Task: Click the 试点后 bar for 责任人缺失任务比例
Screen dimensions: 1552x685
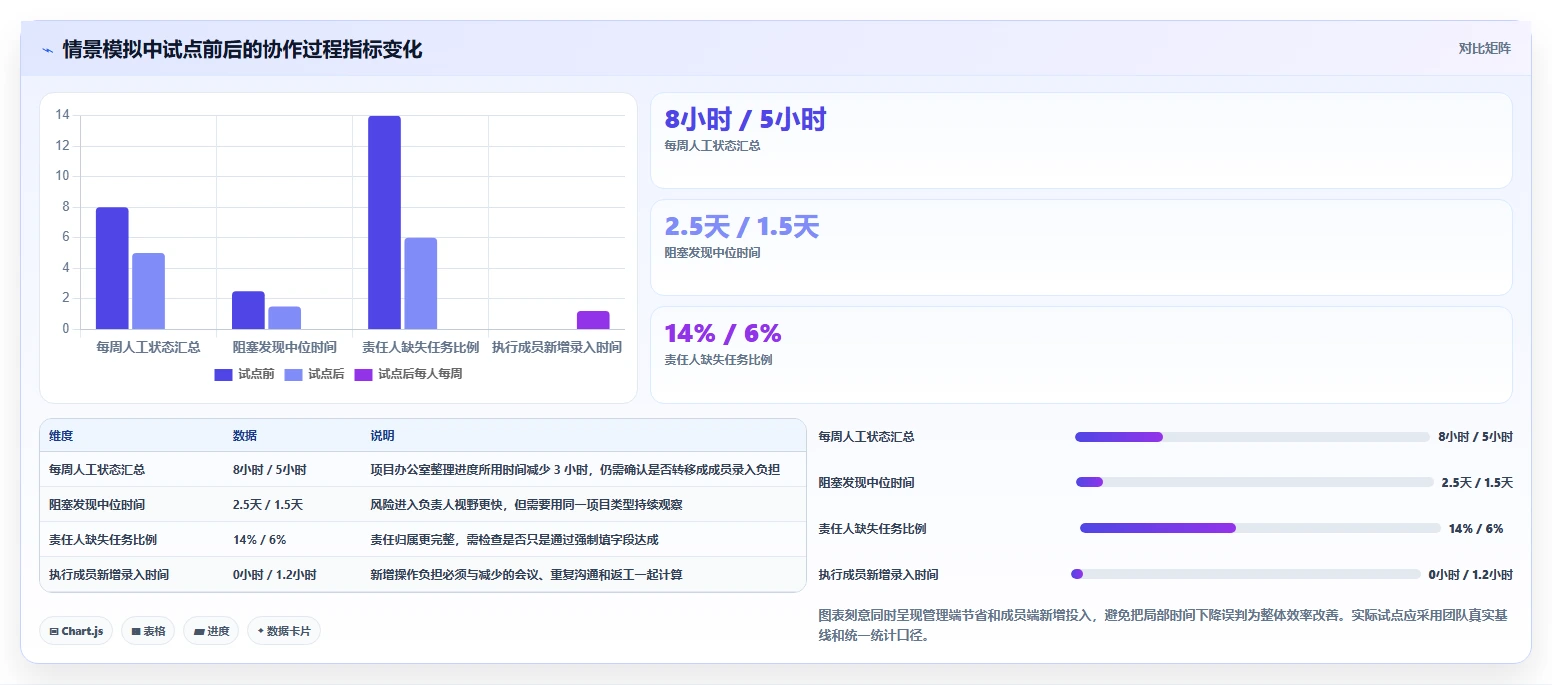Action: pos(420,283)
